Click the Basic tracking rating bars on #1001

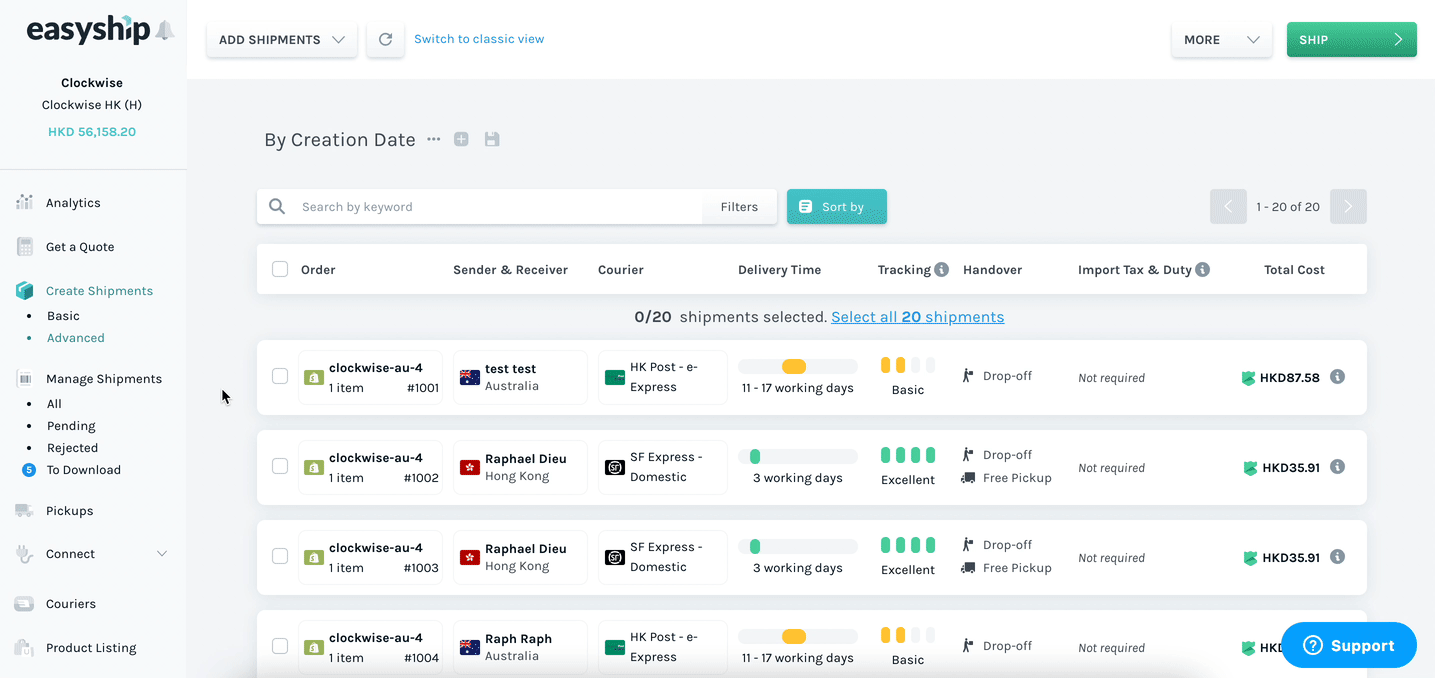[x=908, y=365]
